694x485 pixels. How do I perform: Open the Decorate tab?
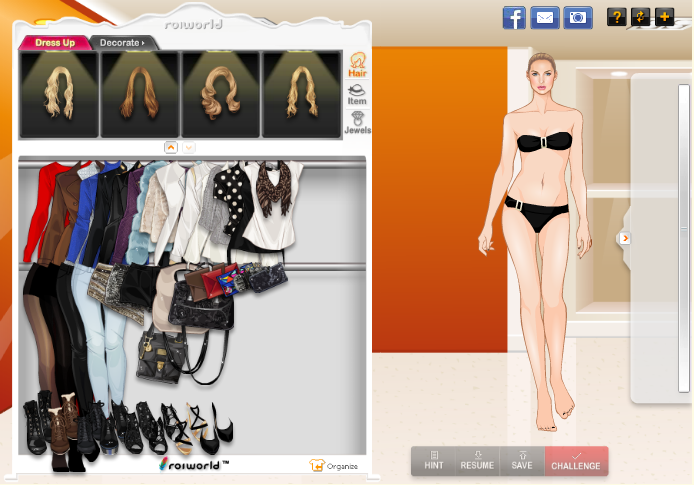point(121,43)
